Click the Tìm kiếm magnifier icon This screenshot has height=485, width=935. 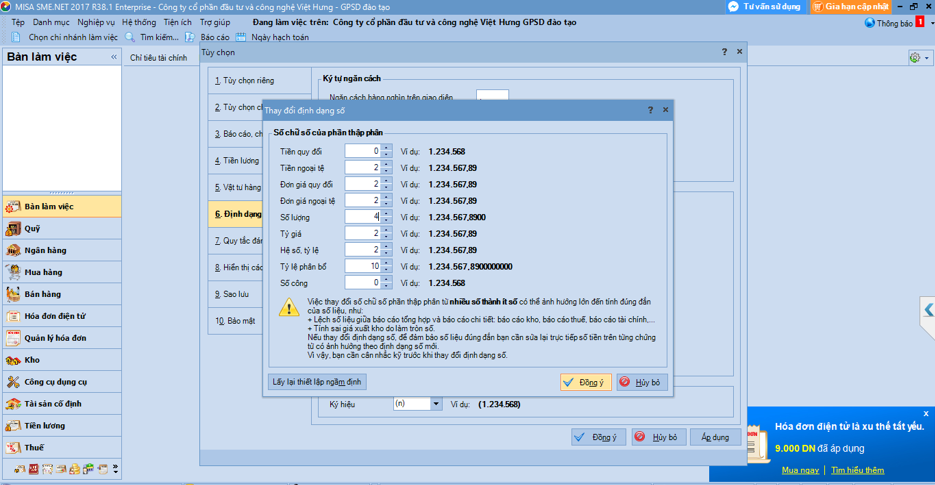pos(130,37)
